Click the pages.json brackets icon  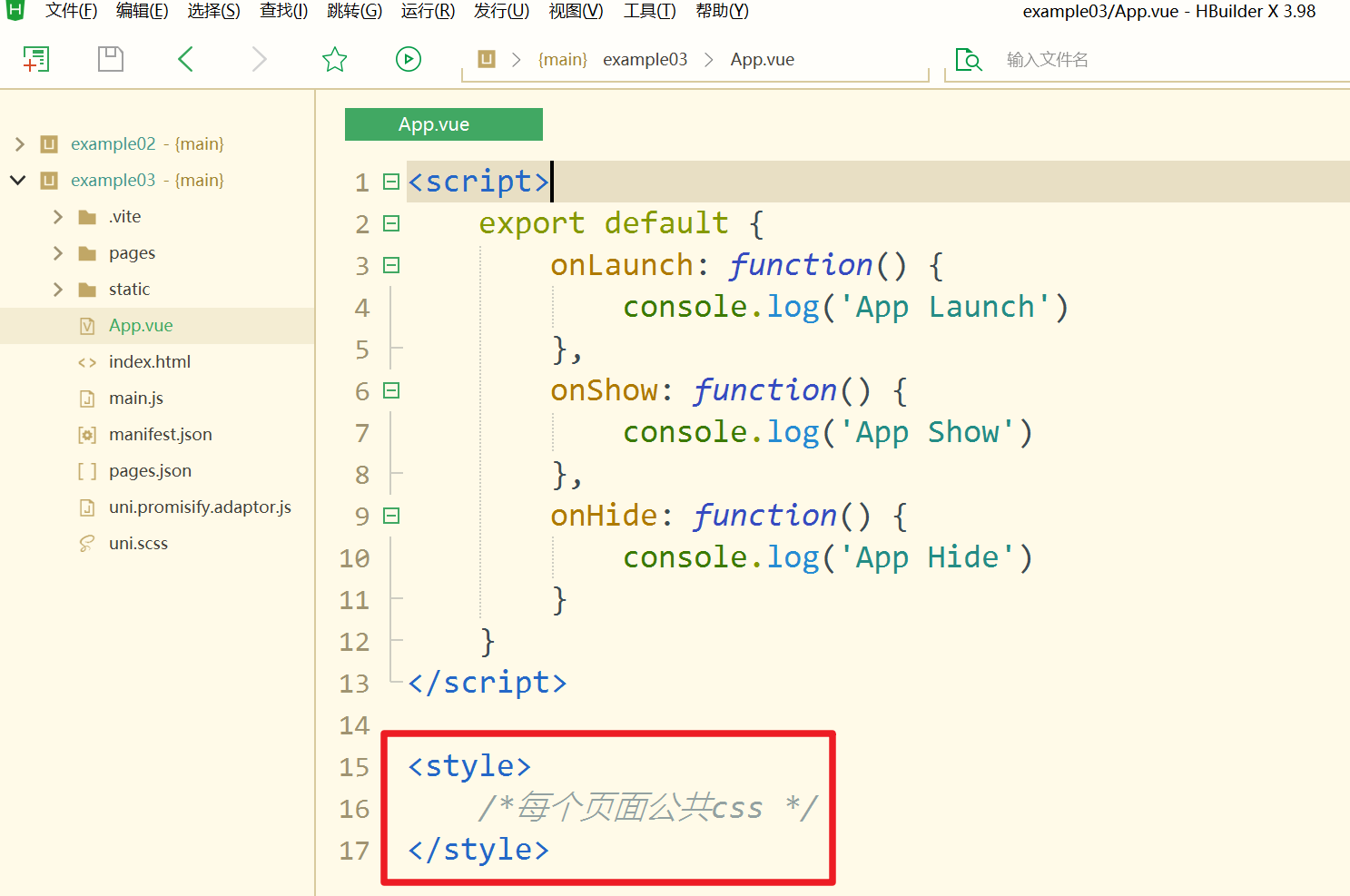(x=87, y=471)
